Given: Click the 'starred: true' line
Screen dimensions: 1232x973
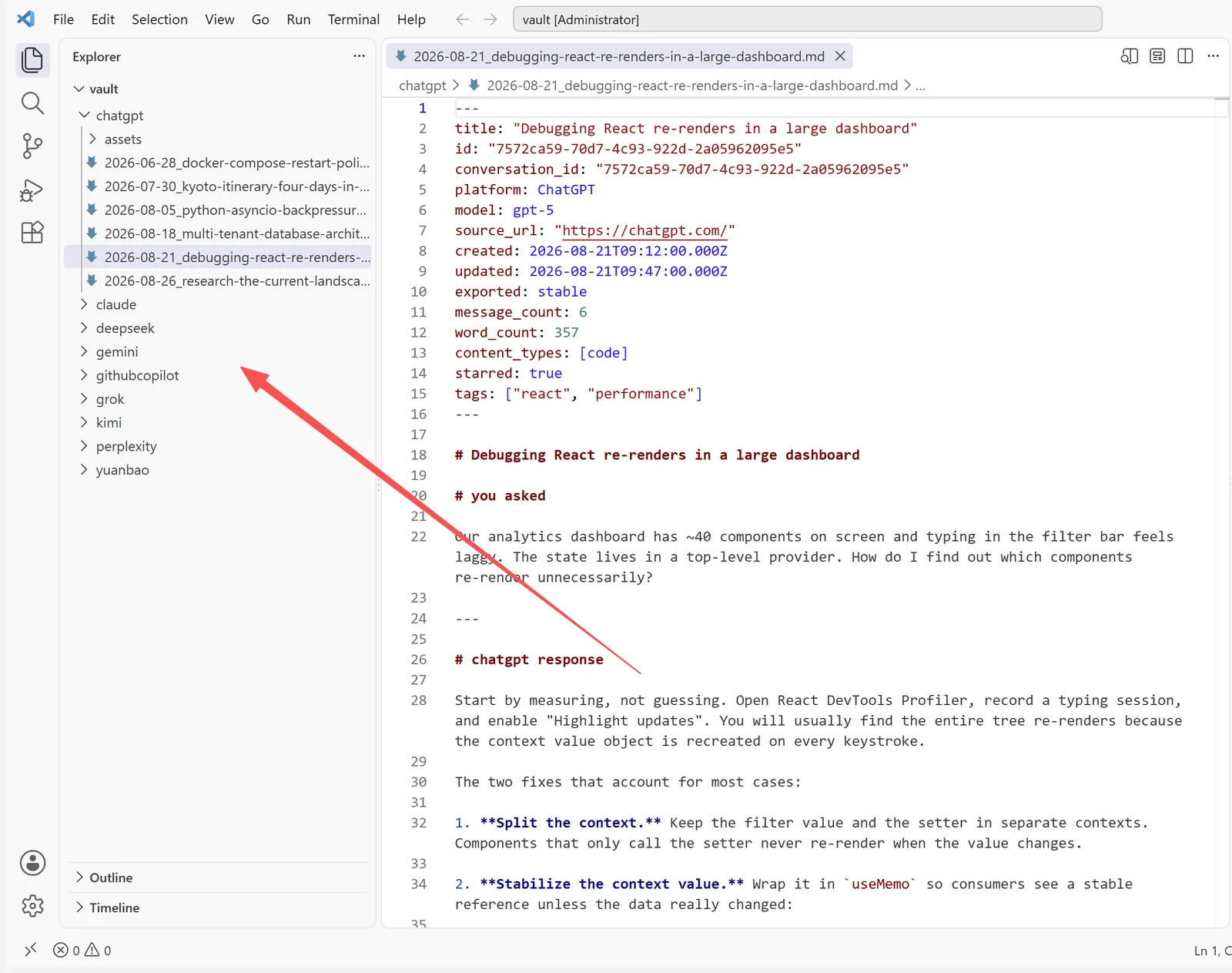Looking at the screenshot, I should point(508,373).
